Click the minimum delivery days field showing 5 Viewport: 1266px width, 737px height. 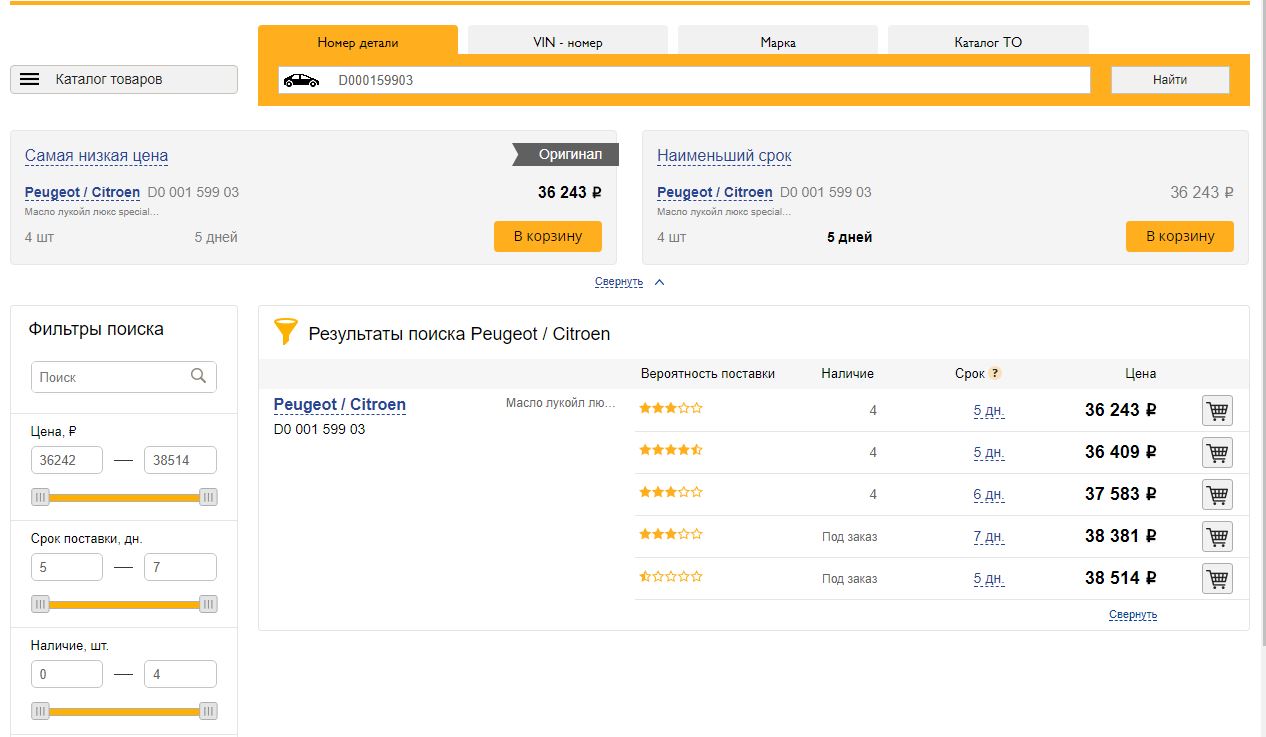[67, 567]
